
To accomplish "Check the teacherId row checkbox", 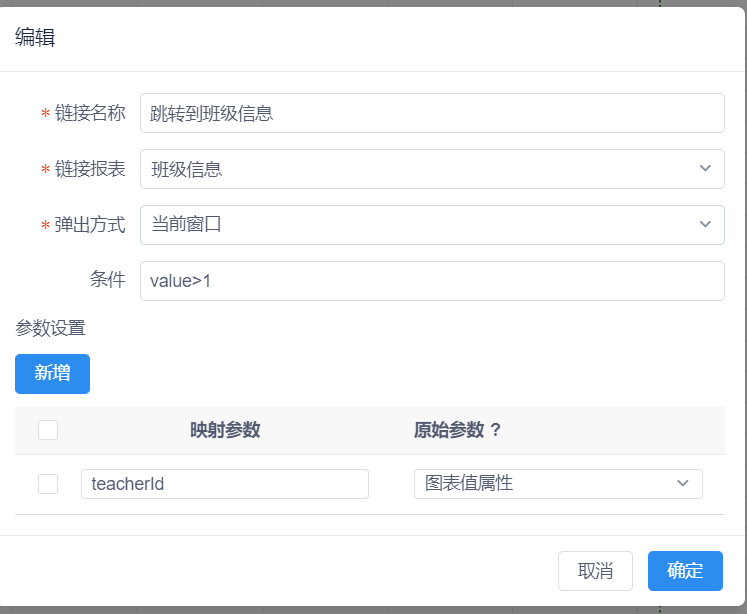I will [48, 484].
